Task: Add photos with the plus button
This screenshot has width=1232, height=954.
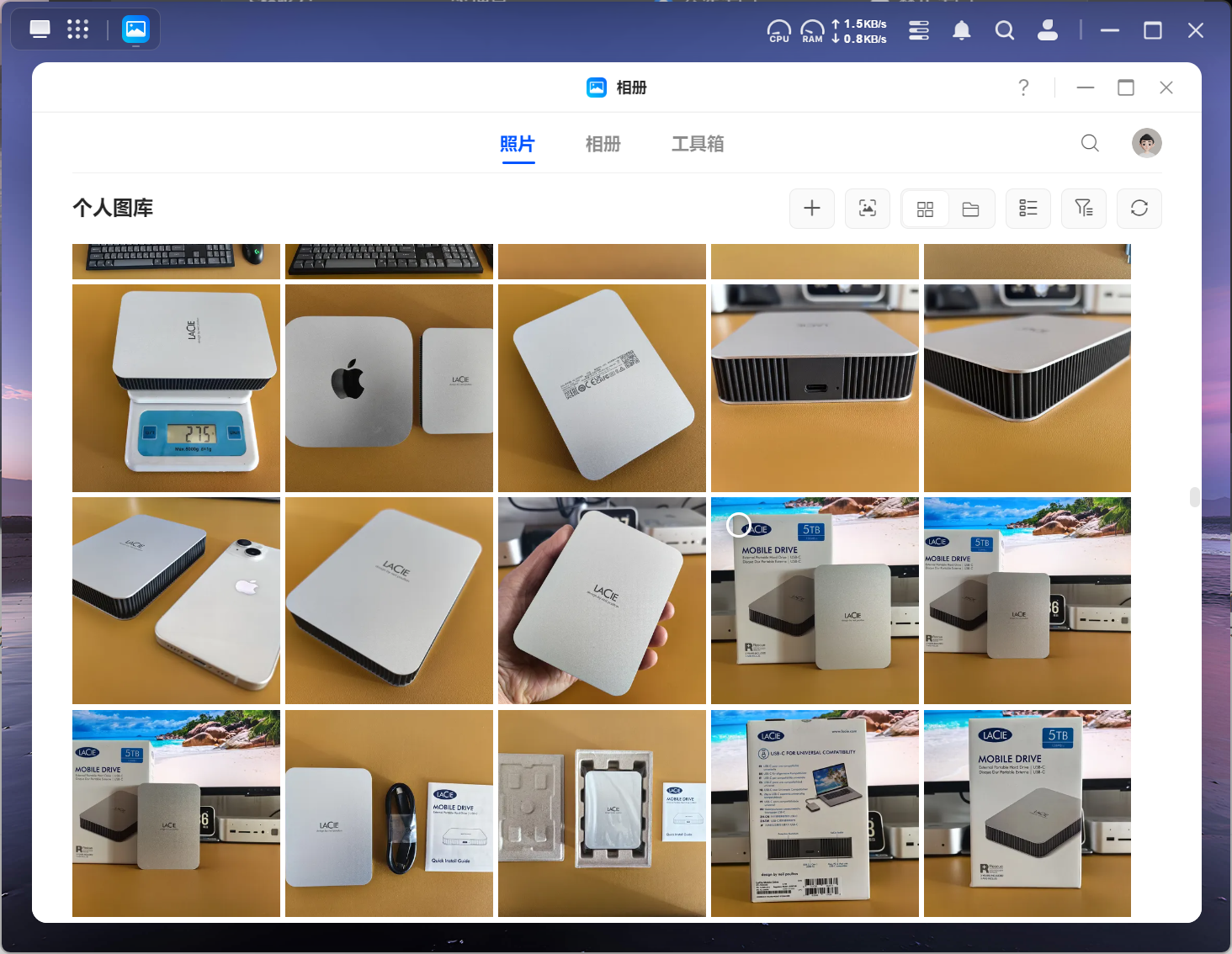Action: (x=812, y=209)
